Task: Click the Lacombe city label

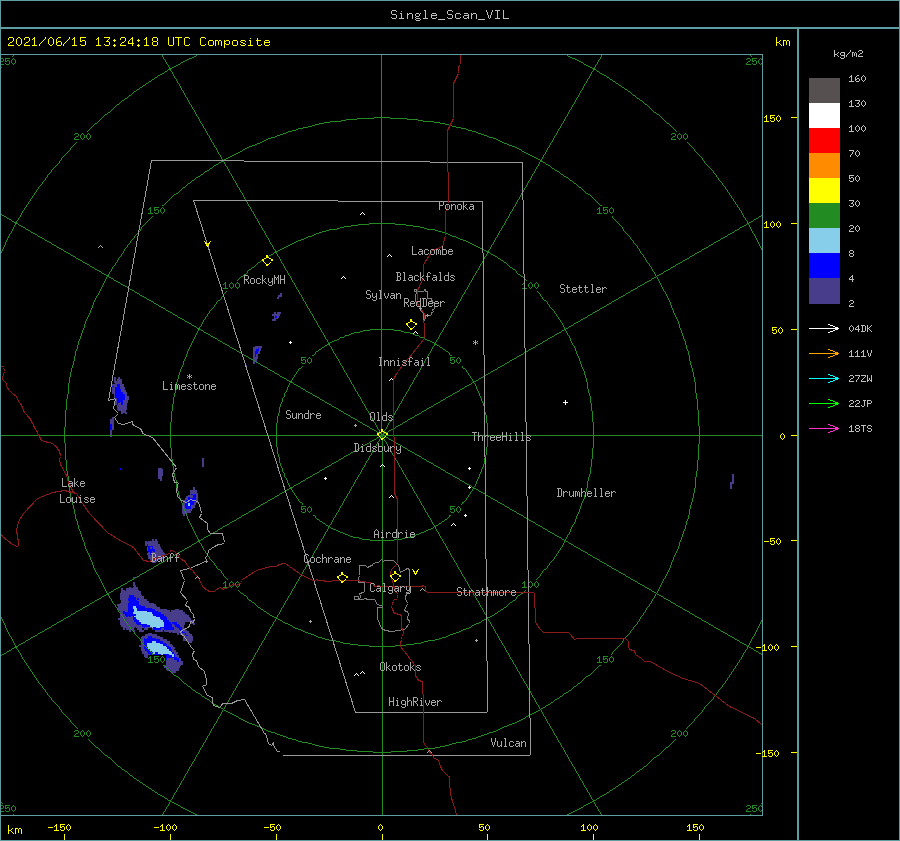Action: pyautogui.click(x=432, y=251)
